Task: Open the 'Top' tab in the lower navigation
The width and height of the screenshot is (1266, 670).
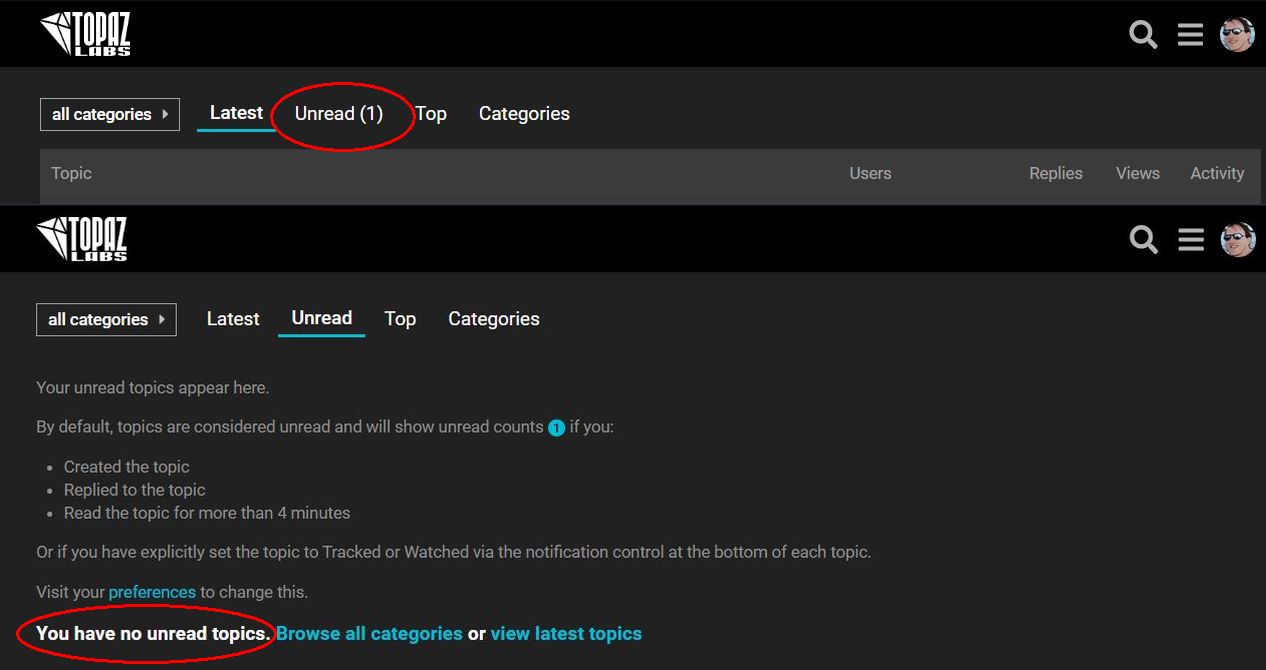Action: tap(400, 319)
